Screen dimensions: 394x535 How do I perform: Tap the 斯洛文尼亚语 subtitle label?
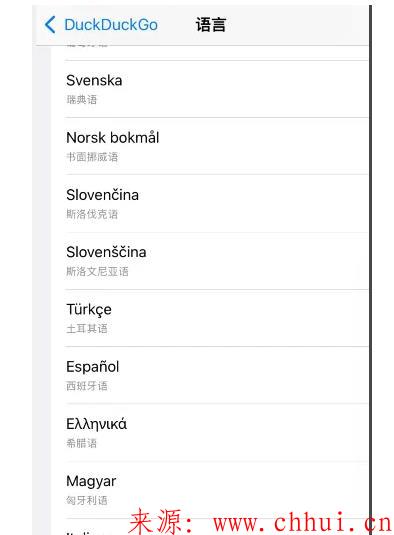click(97, 272)
